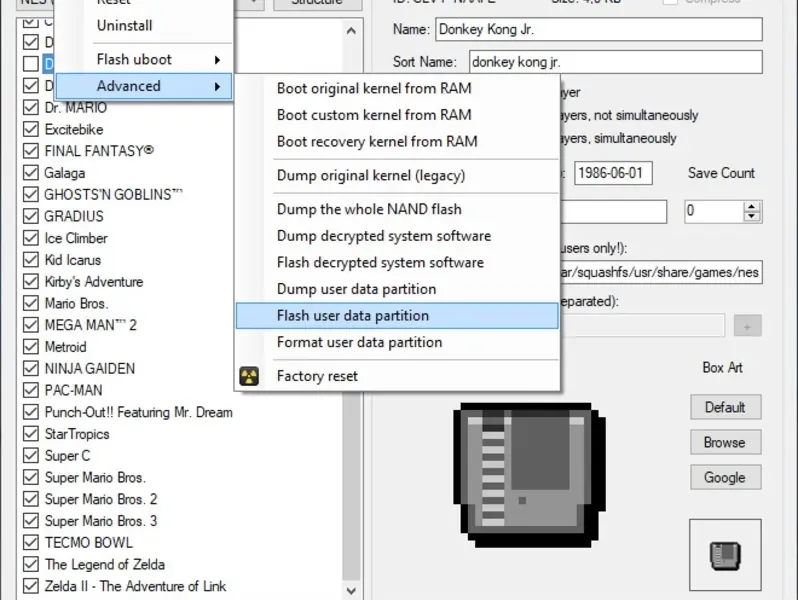Select Super C in the list

click(67, 456)
